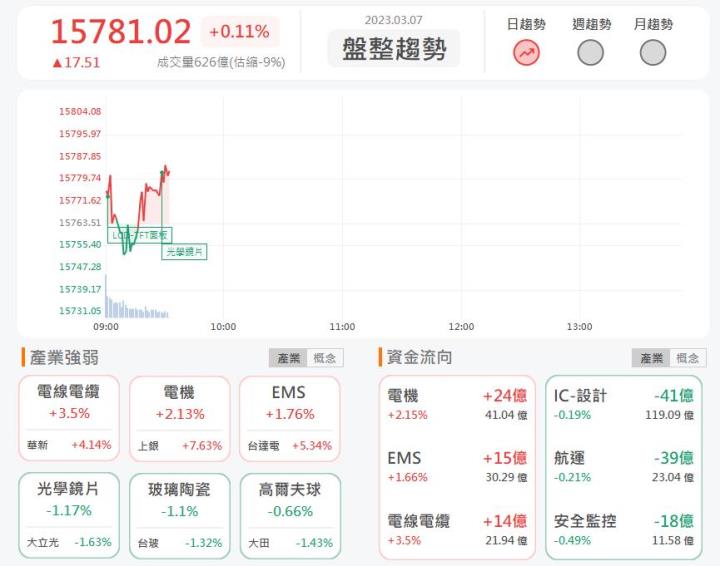Viewport: 720px width, 566px height.
Task: Select IC-設計 outflow row -41億
Action: [x=623, y=404]
